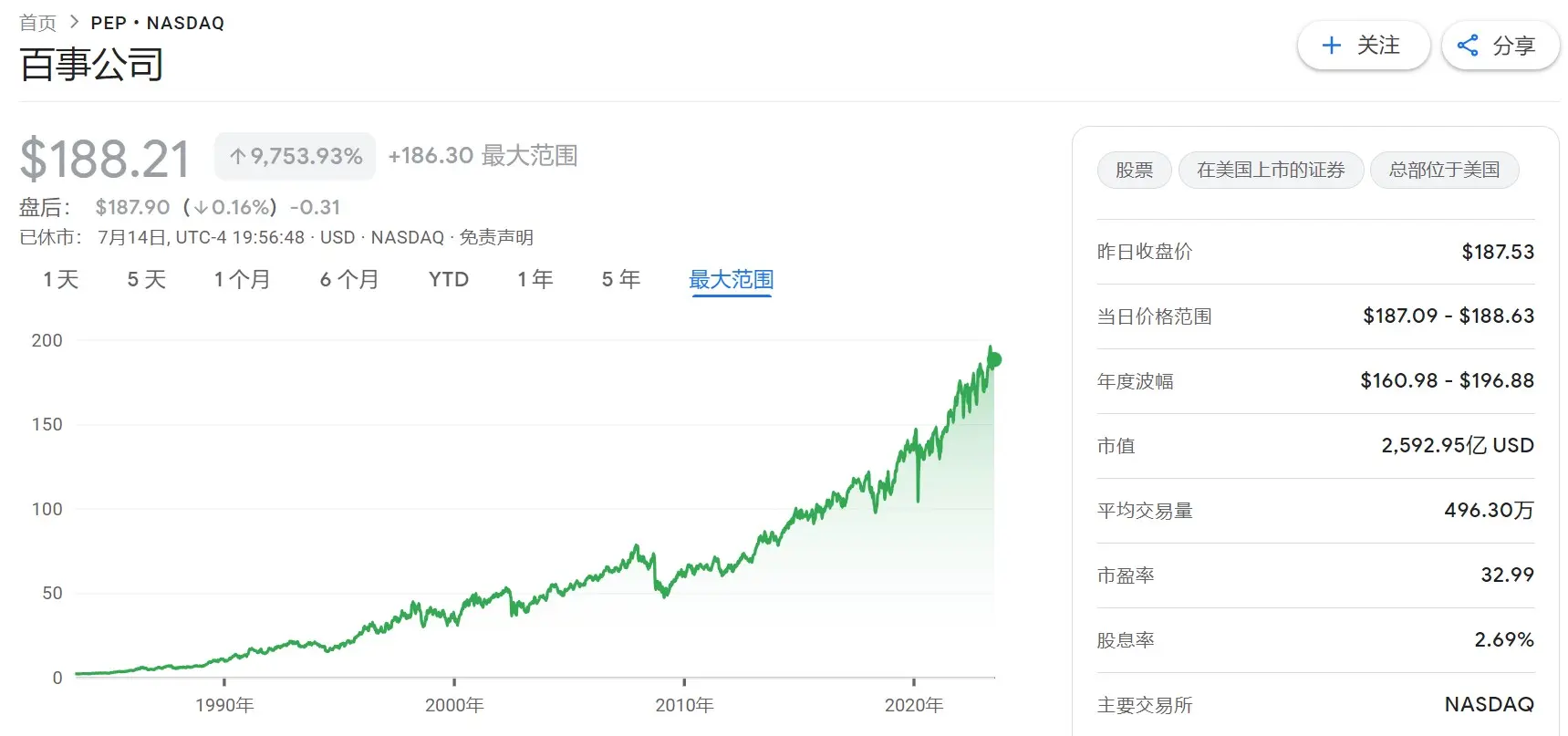Image resolution: width=1568 pixels, height=736 pixels.
Task: Click the 在美国上市的证券 chip
Action: tap(1271, 171)
